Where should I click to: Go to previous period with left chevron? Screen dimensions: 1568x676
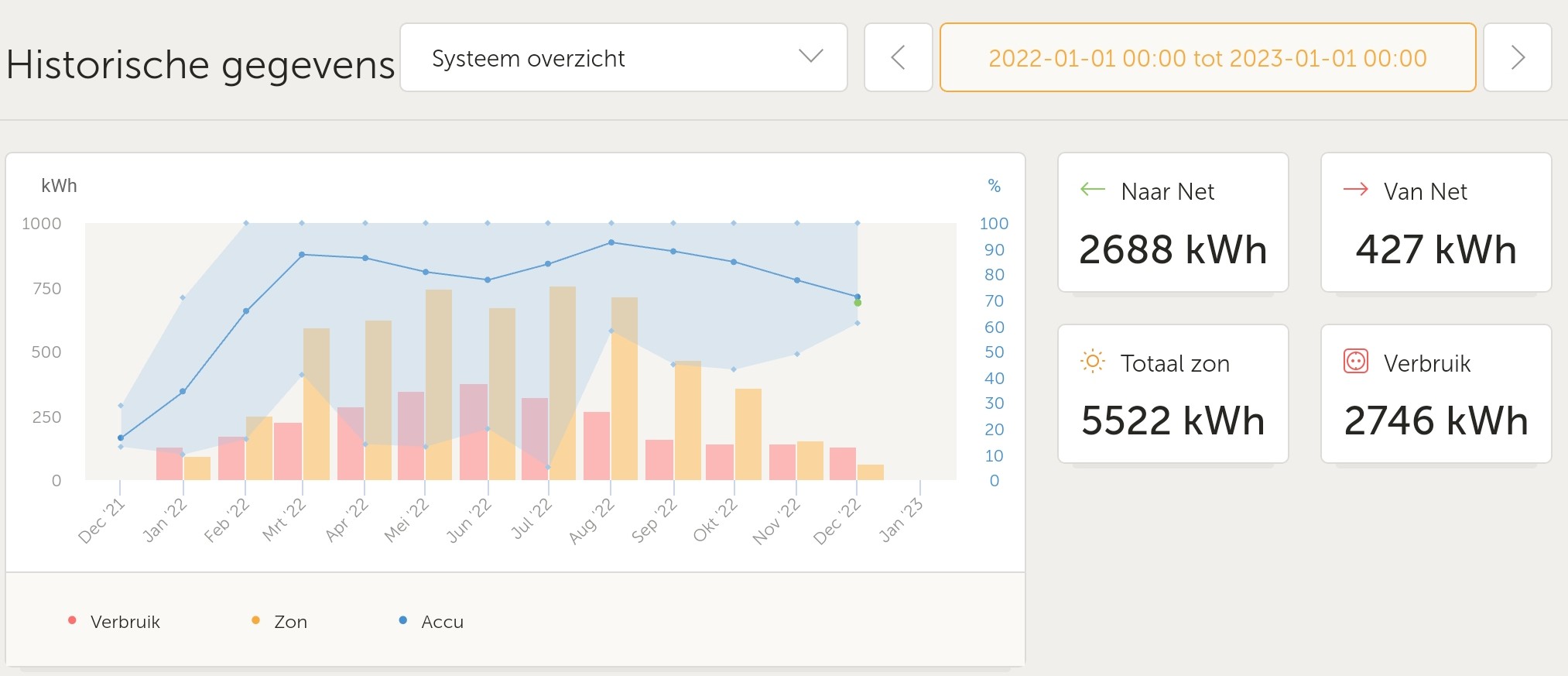pyautogui.click(x=898, y=58)
